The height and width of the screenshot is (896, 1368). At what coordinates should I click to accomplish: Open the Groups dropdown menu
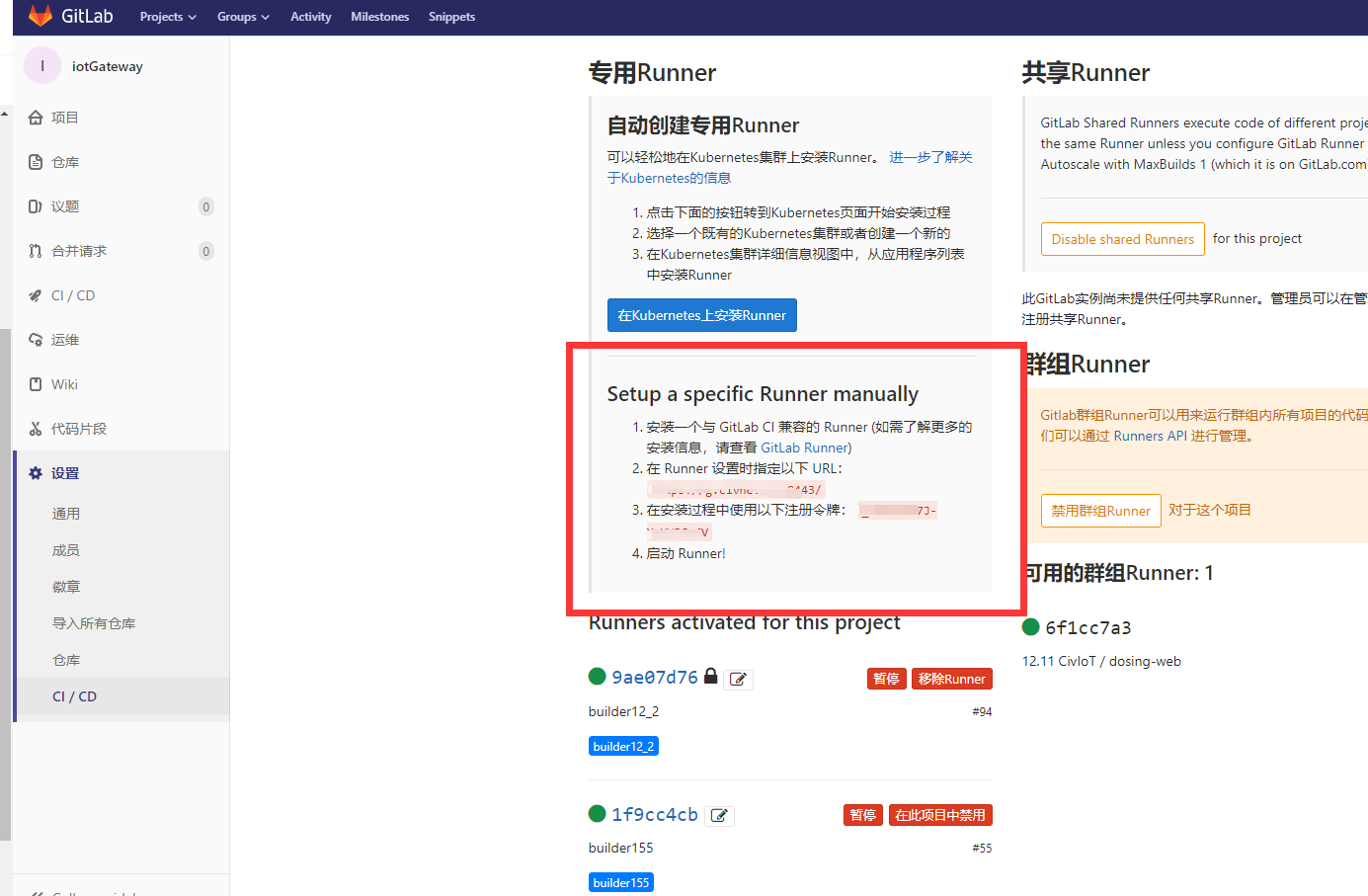click(x=243, y=17)
